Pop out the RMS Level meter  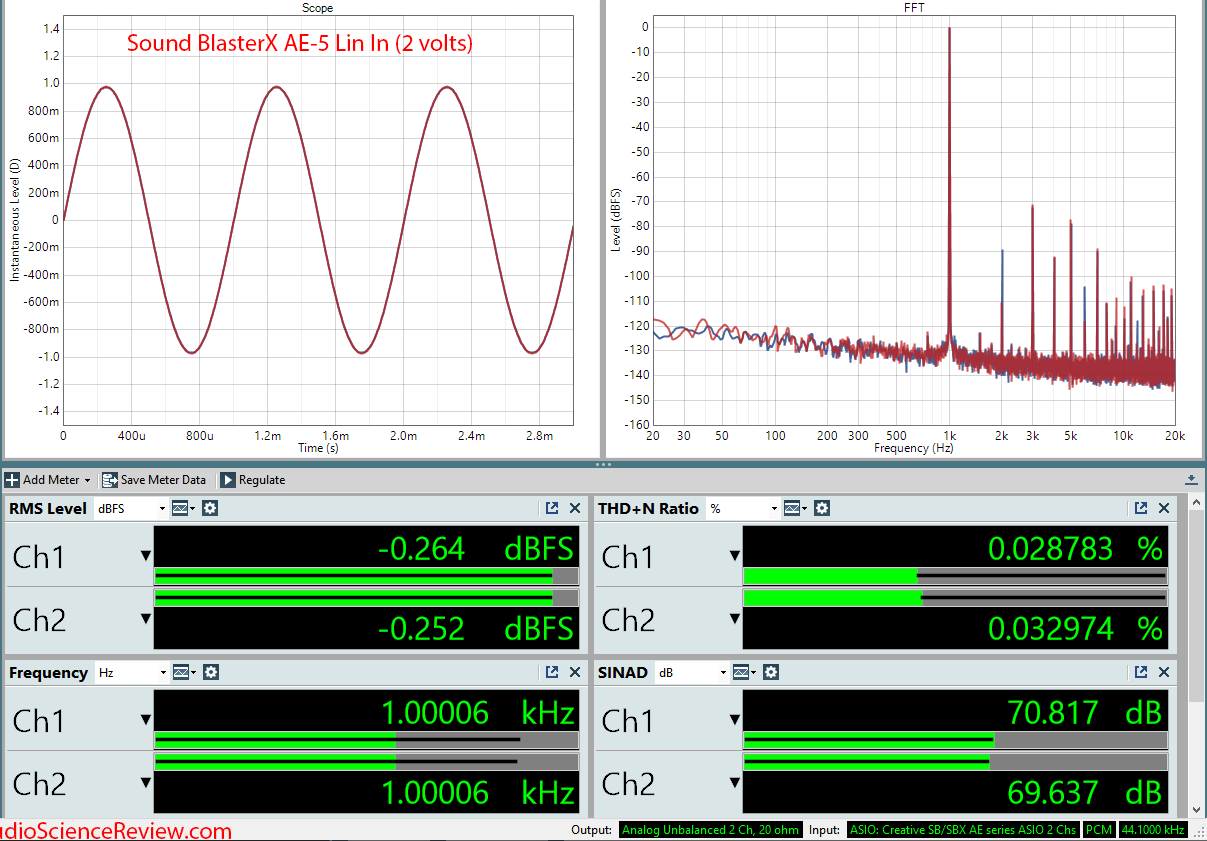(552, 508)
